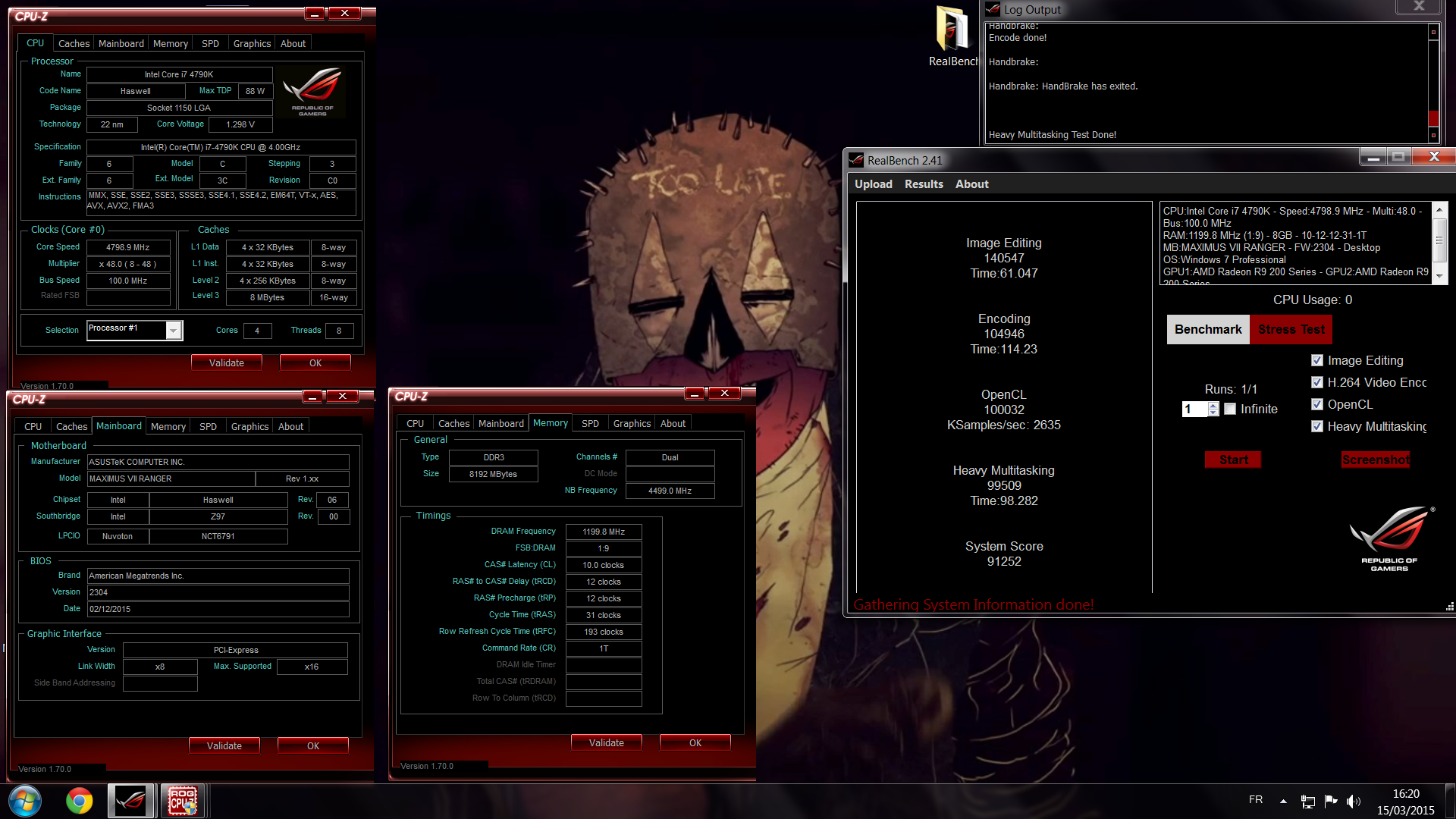
Task: Open Caches tab in Memory CPU-Z window
Action: tap(454, 423)
